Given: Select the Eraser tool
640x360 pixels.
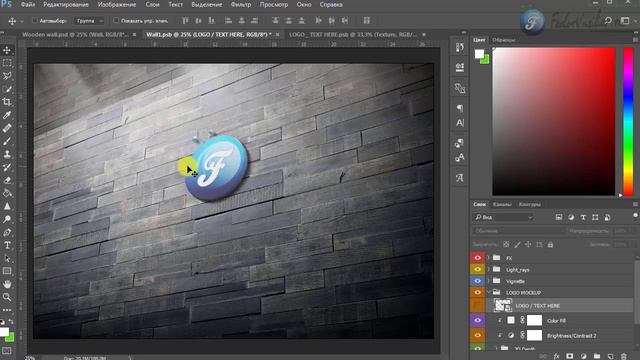Looking at the screenshot, I should (7, 180).
